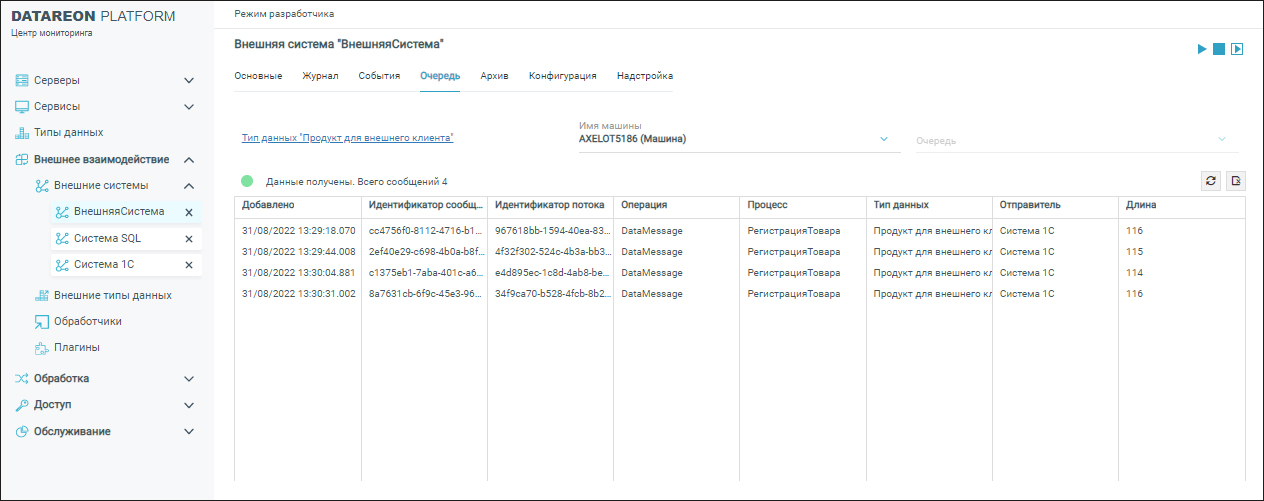1264x501 pixels.
Task: Click the start (play) external system icon
Action: [x=1202, y=49]
